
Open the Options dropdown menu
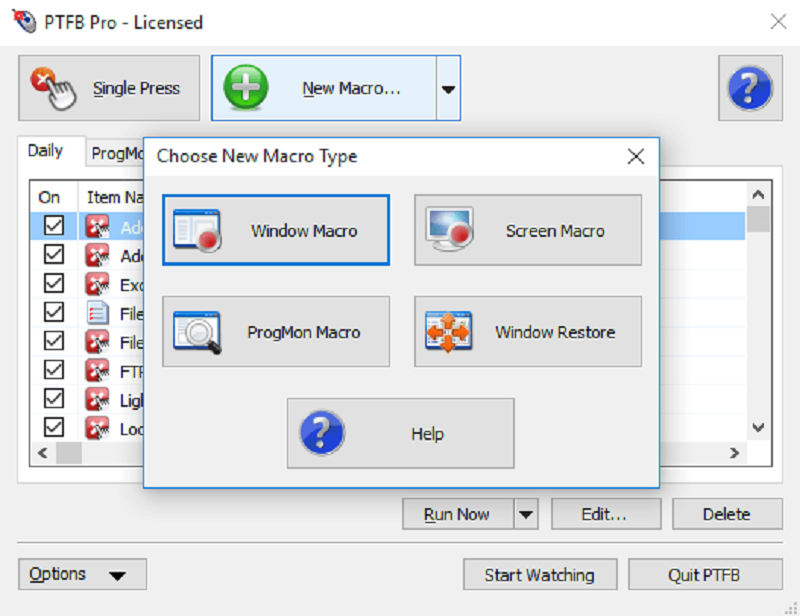82,574
